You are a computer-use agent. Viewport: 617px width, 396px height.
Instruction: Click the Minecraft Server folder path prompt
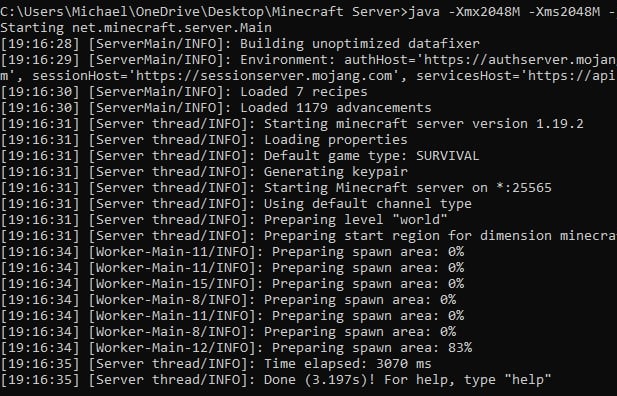pos(204,11)
